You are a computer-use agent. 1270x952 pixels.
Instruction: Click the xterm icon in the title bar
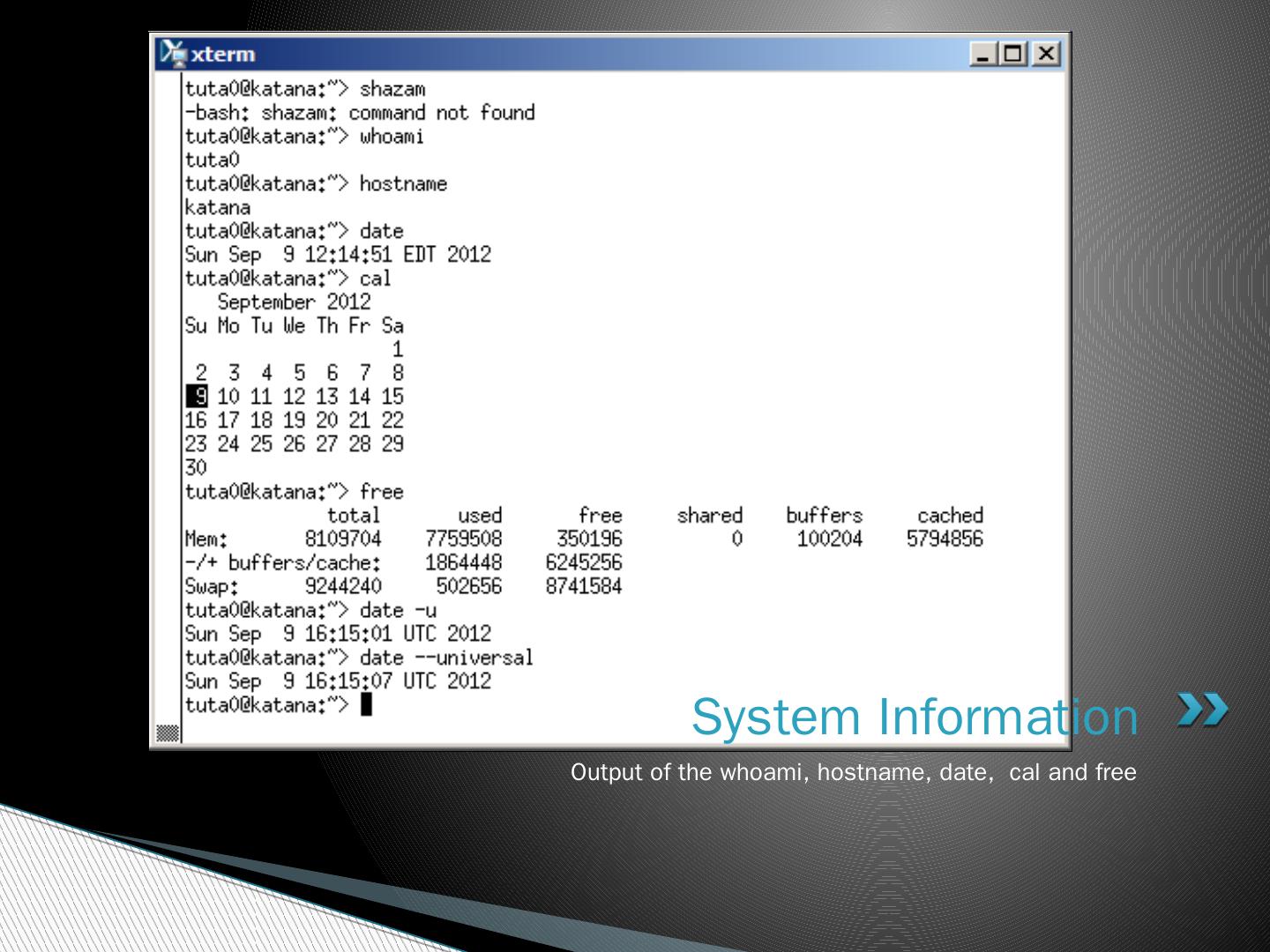(x=174, y=55)
